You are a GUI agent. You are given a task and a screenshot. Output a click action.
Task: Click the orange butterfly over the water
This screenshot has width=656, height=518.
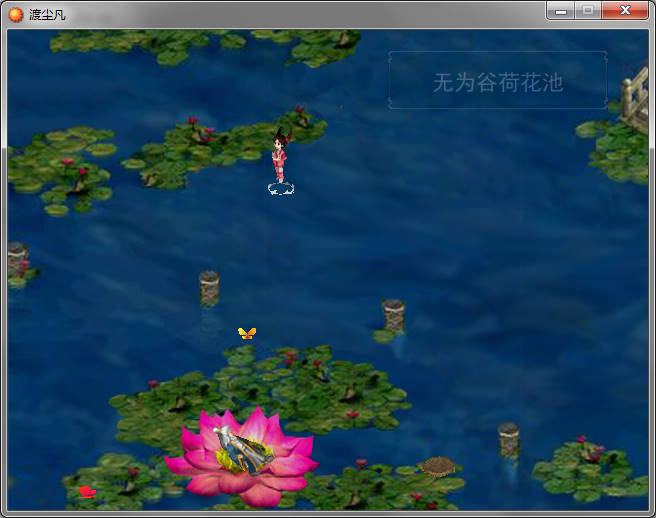tap(247, 333)
